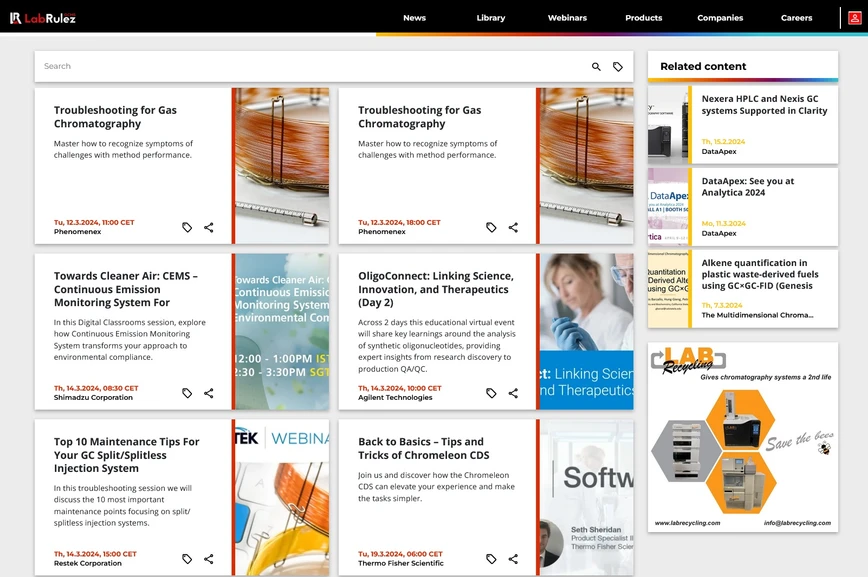Click the Thermo Fisher Scientific label
The image size is (868, 577).
coord(401,563)
